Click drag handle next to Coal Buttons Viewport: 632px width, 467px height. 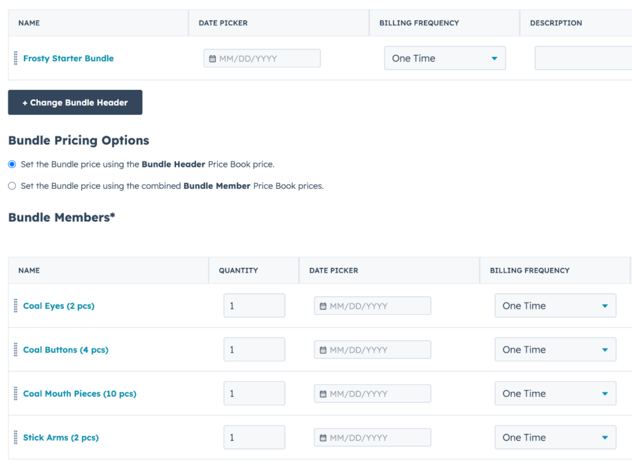point(15,350)
